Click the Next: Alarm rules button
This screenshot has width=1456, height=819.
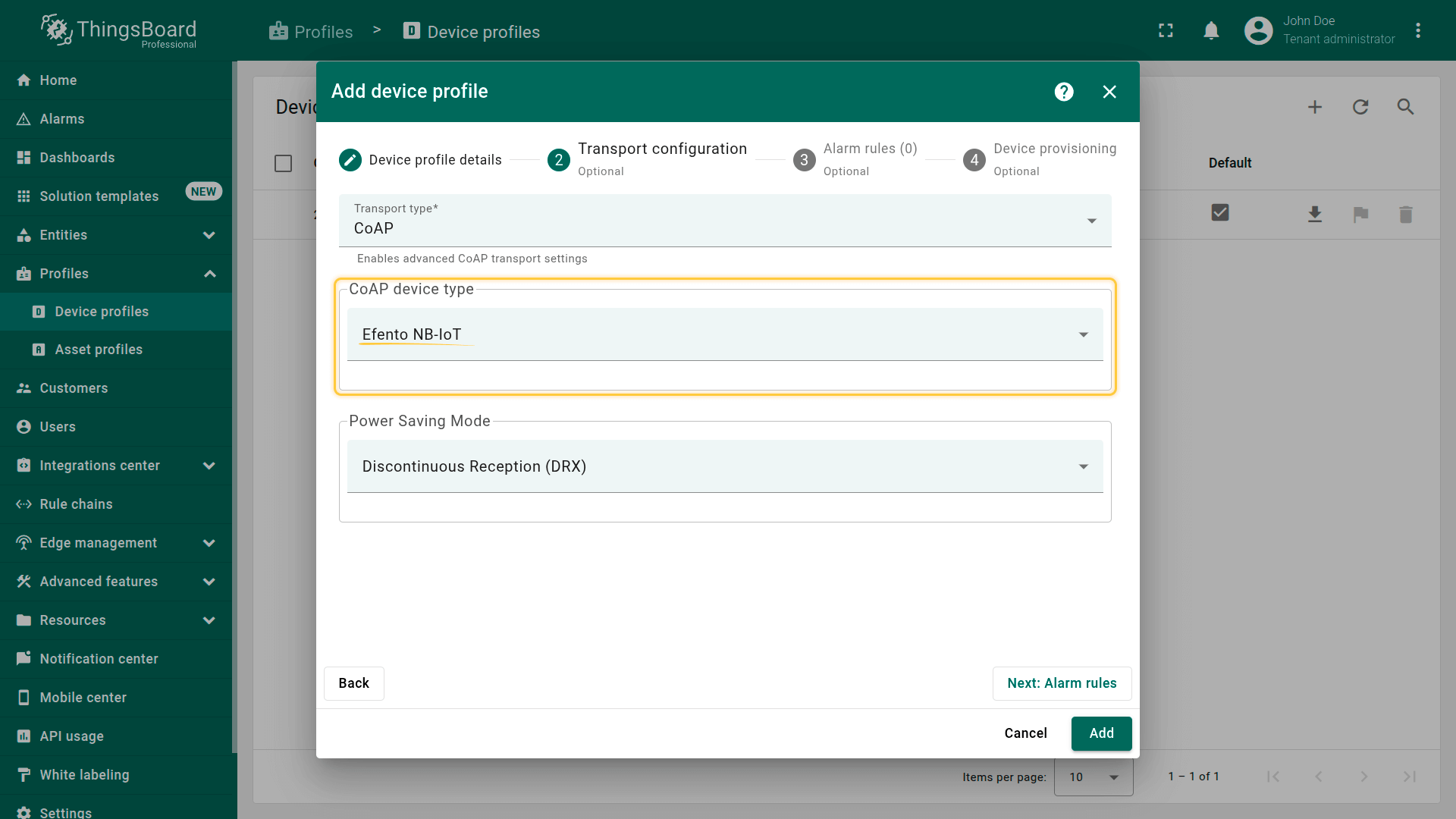1061,683
